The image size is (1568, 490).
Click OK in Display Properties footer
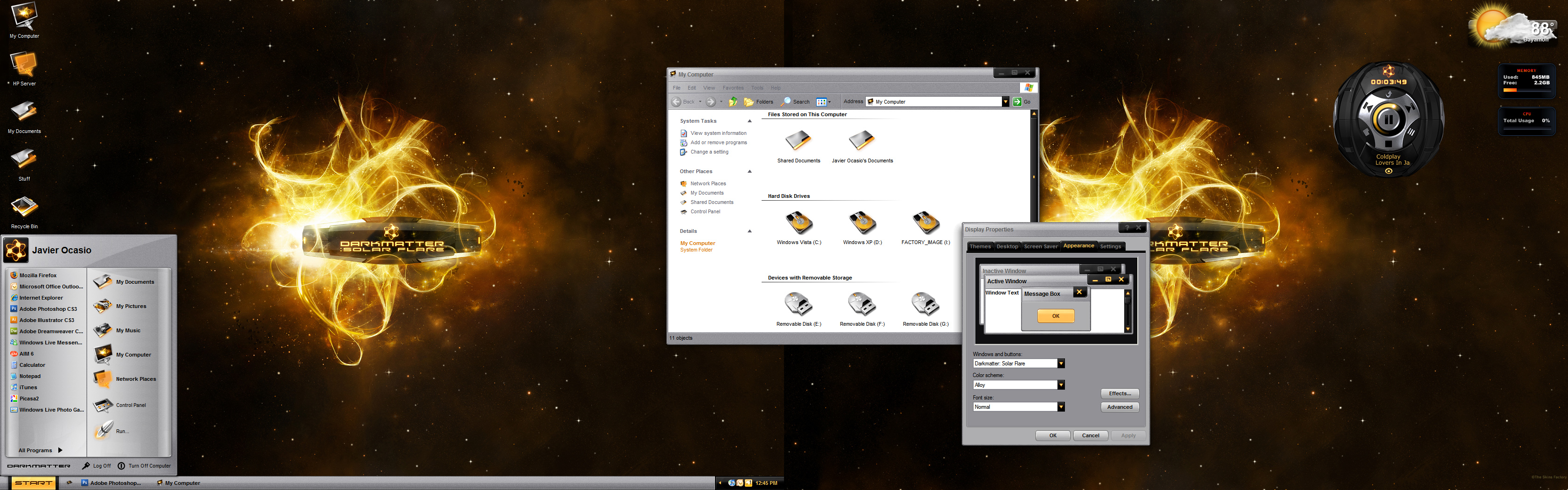pyautogui.click(x=1052, y=435)
